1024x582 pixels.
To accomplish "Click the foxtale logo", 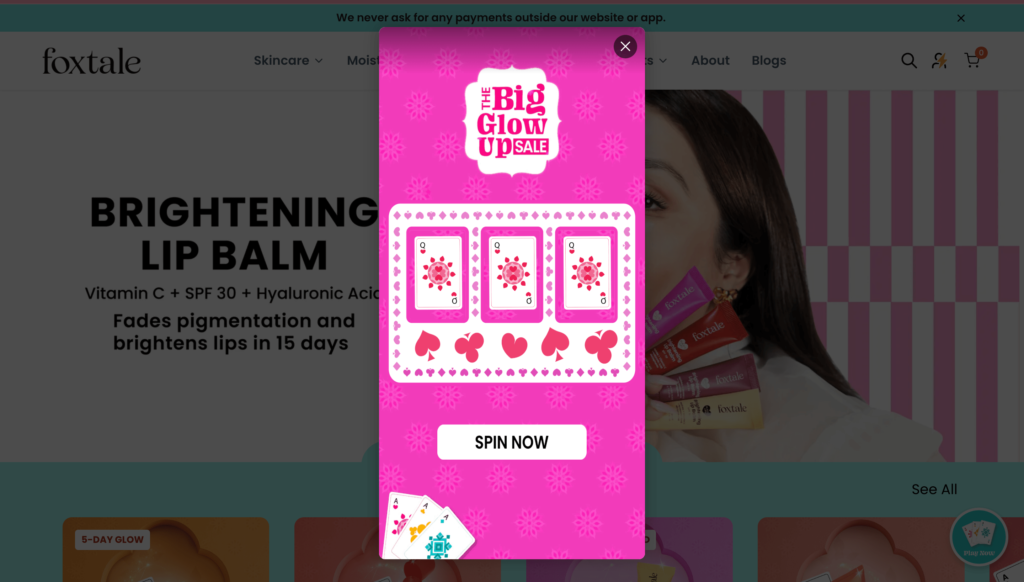I will [91, 61].
